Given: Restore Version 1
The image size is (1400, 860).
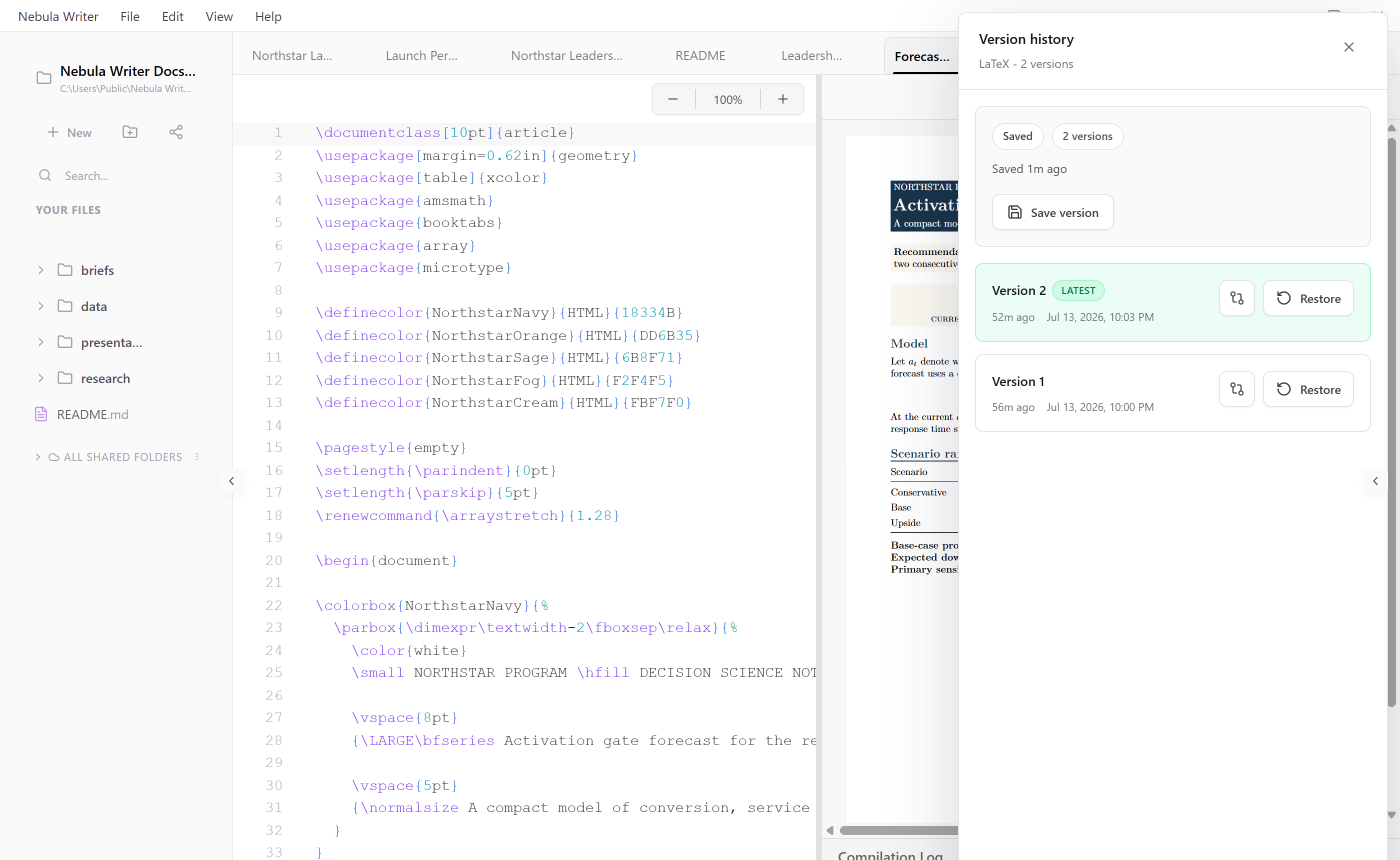Looking at the screenshot, I should (x=1308, y=389).
